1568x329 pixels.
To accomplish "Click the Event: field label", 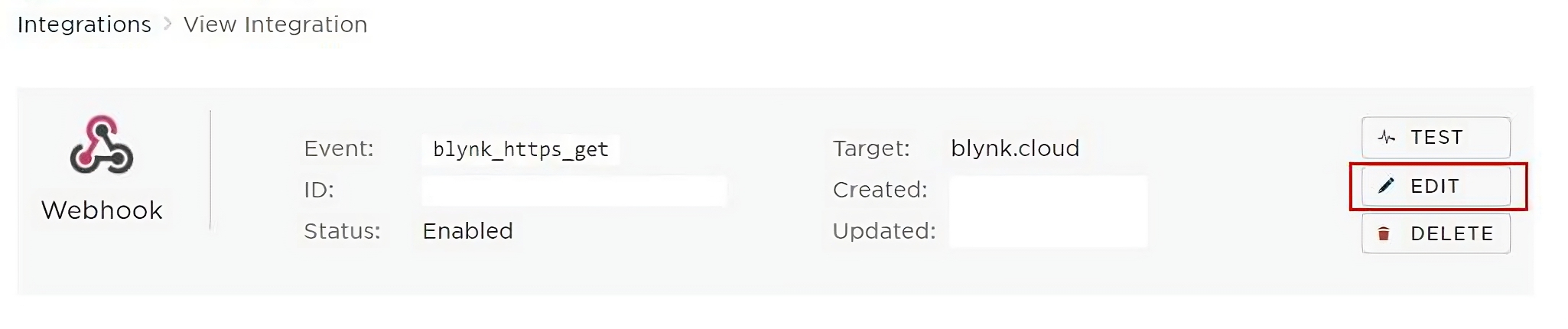I will click(339, 148).
